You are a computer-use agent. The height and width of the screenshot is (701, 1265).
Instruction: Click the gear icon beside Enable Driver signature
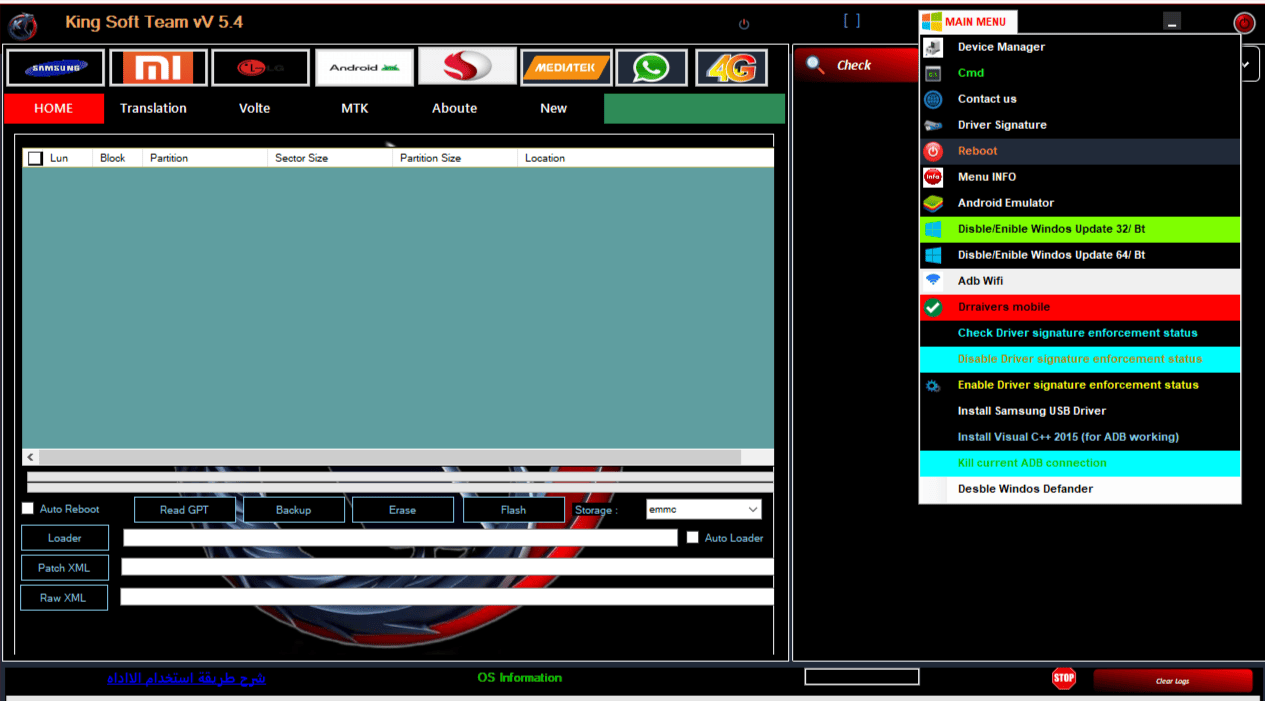pyautogui.click(x=933, y=385)
